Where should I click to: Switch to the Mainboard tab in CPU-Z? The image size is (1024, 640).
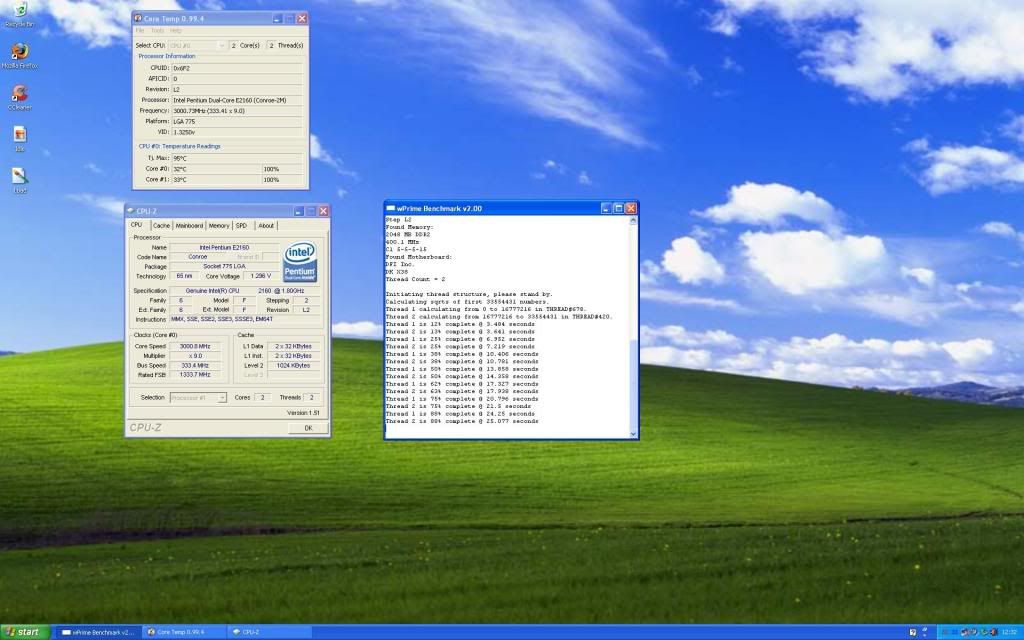[x=189, y=225]
